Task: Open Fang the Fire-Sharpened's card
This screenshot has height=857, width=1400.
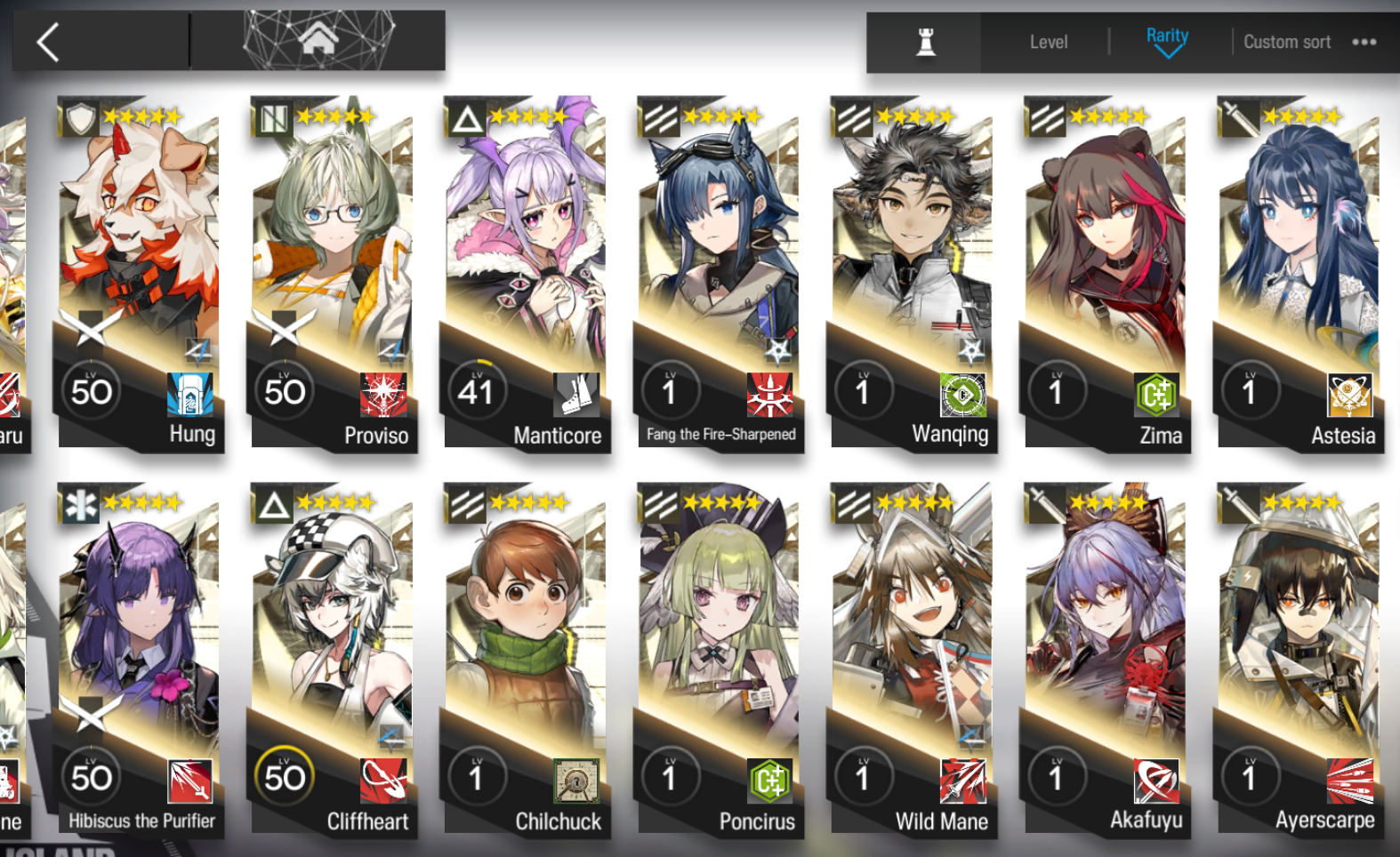Action: tap(719, 273)
